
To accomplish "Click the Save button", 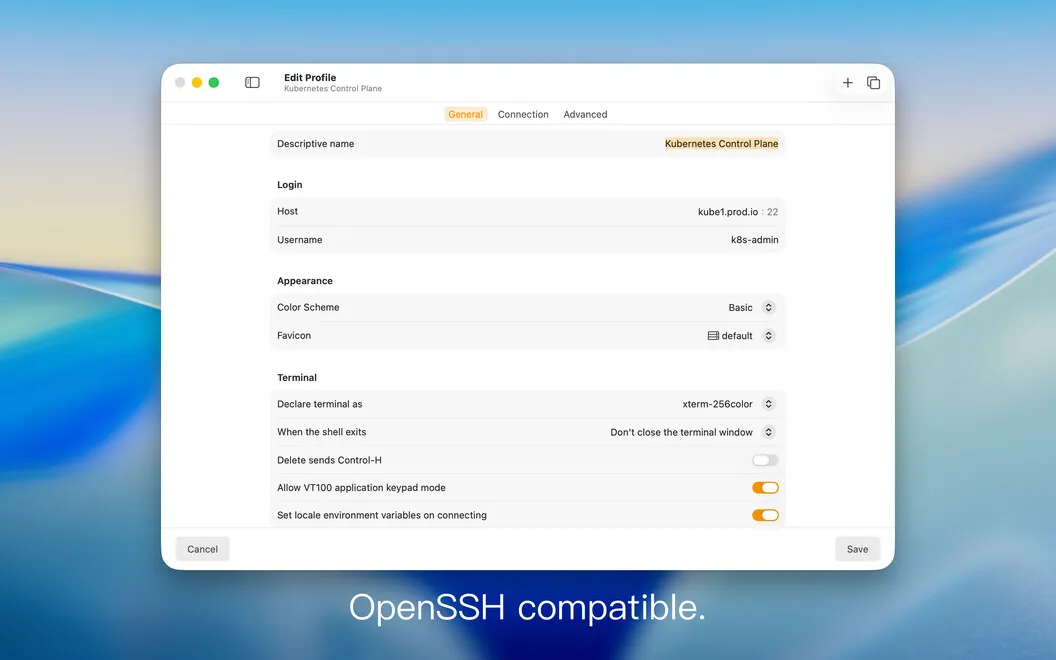I will click(x=857, y=549).
